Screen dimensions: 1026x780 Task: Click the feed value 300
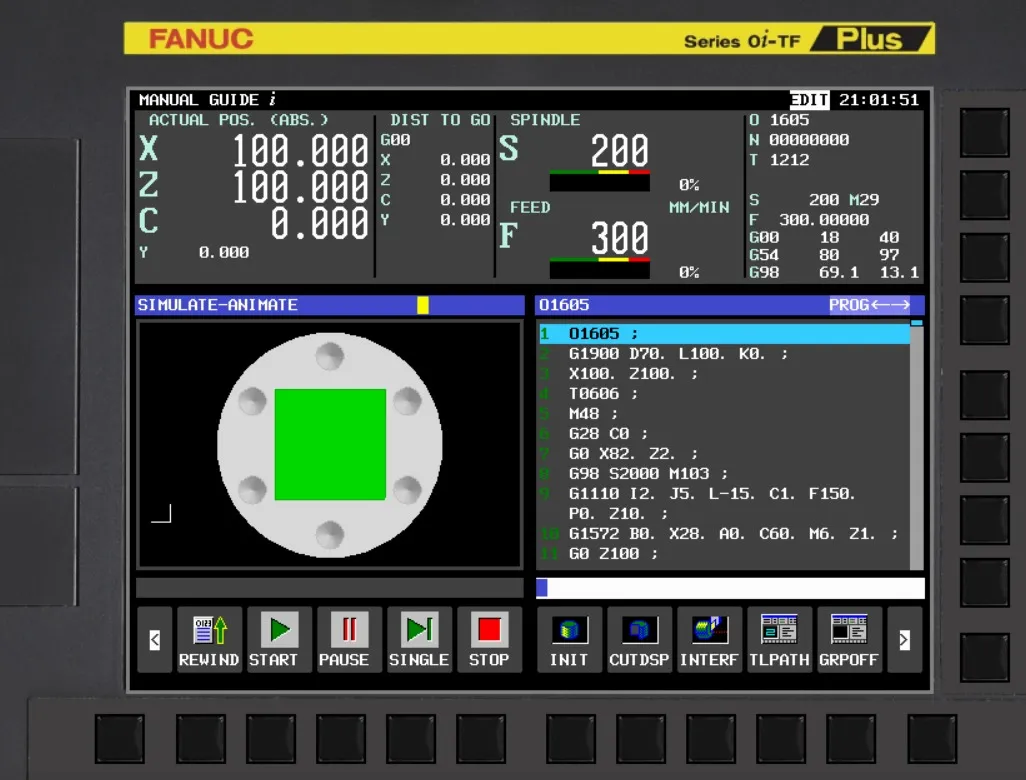click(x=619, y=238)
